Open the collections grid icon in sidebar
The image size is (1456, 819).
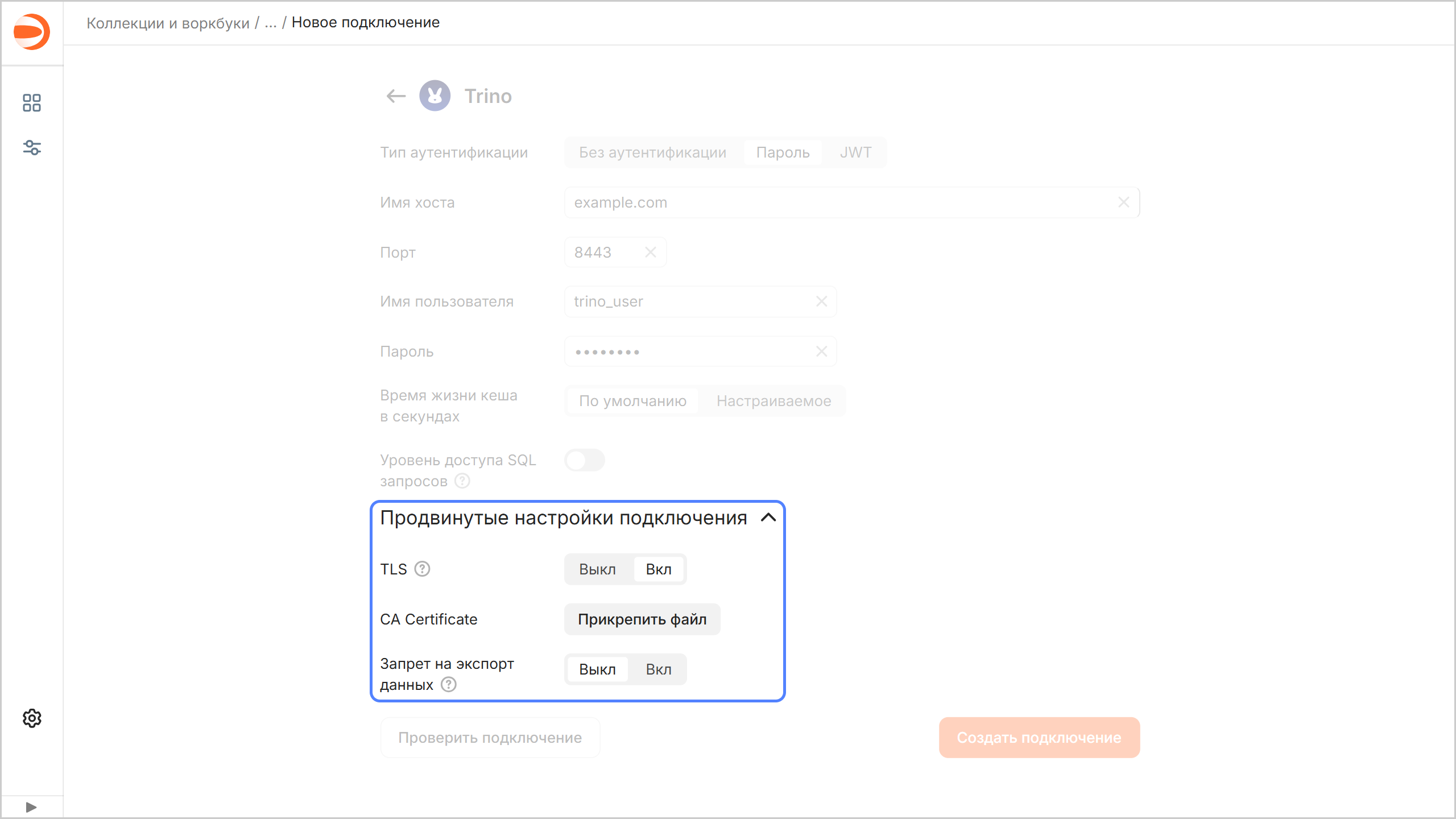(32, 103)
